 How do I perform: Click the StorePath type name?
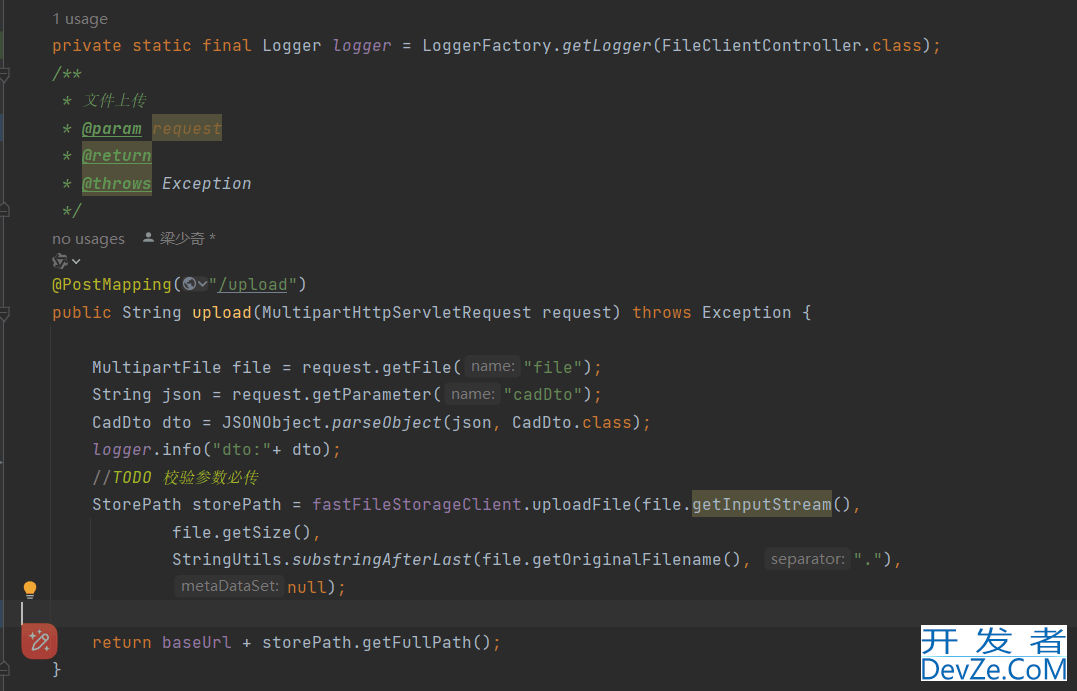coord(137,504)
